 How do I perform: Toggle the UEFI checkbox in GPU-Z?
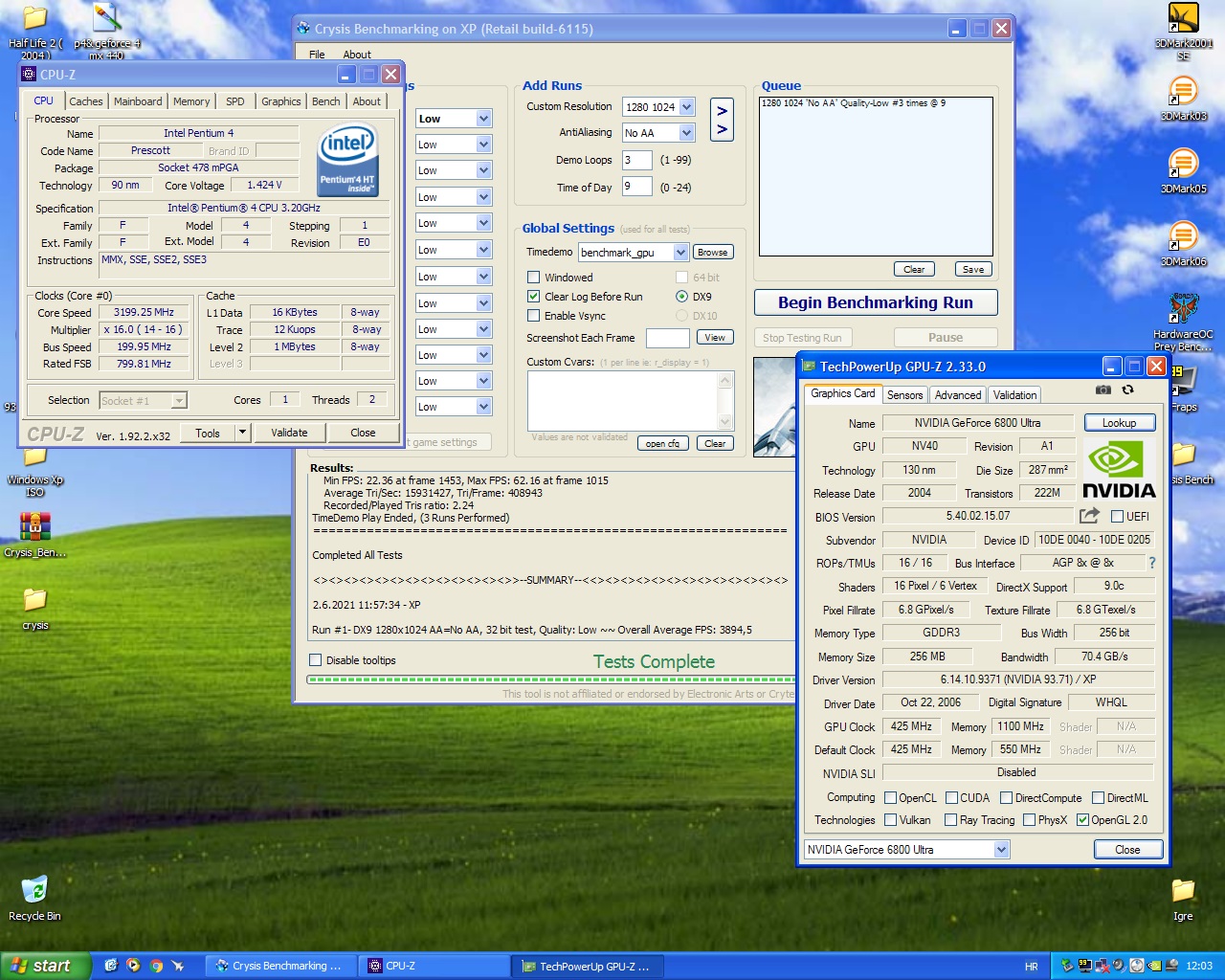coord(1117,517)
